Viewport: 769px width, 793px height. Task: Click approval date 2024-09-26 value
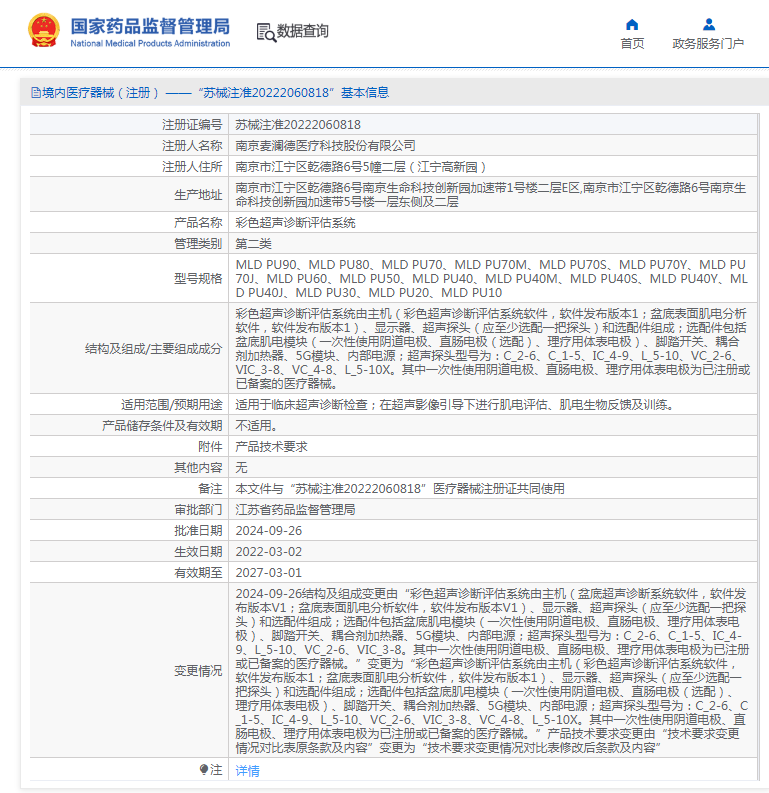(x=268, y=530)
